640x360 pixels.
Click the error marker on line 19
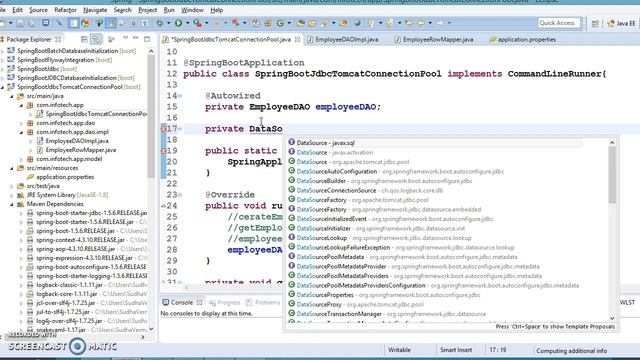(x=163, y=151)
